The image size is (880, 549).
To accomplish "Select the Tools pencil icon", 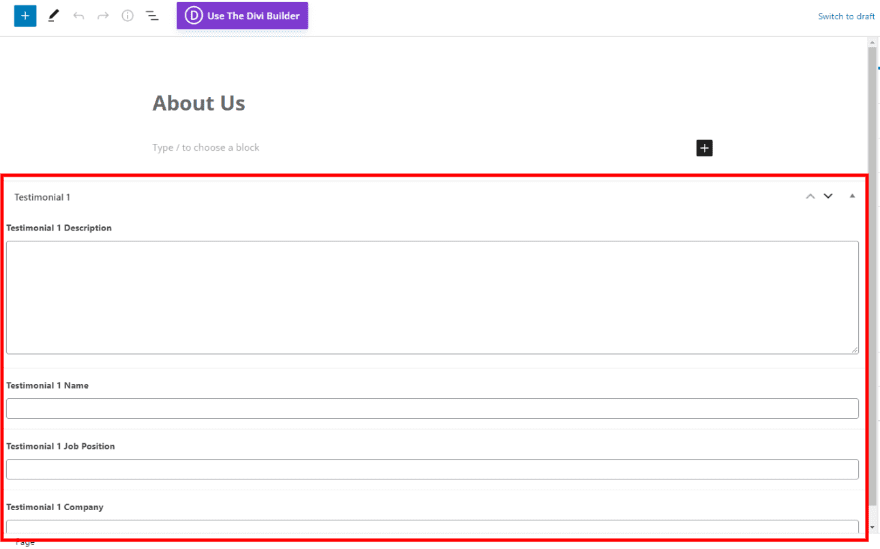I will 53,16.
